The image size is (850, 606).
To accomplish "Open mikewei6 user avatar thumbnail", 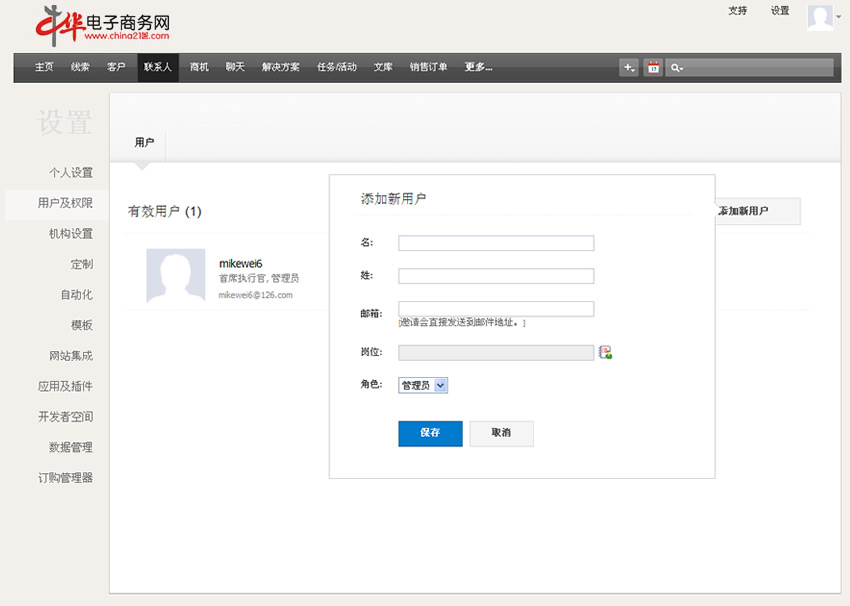I will (x=175, y=276).
